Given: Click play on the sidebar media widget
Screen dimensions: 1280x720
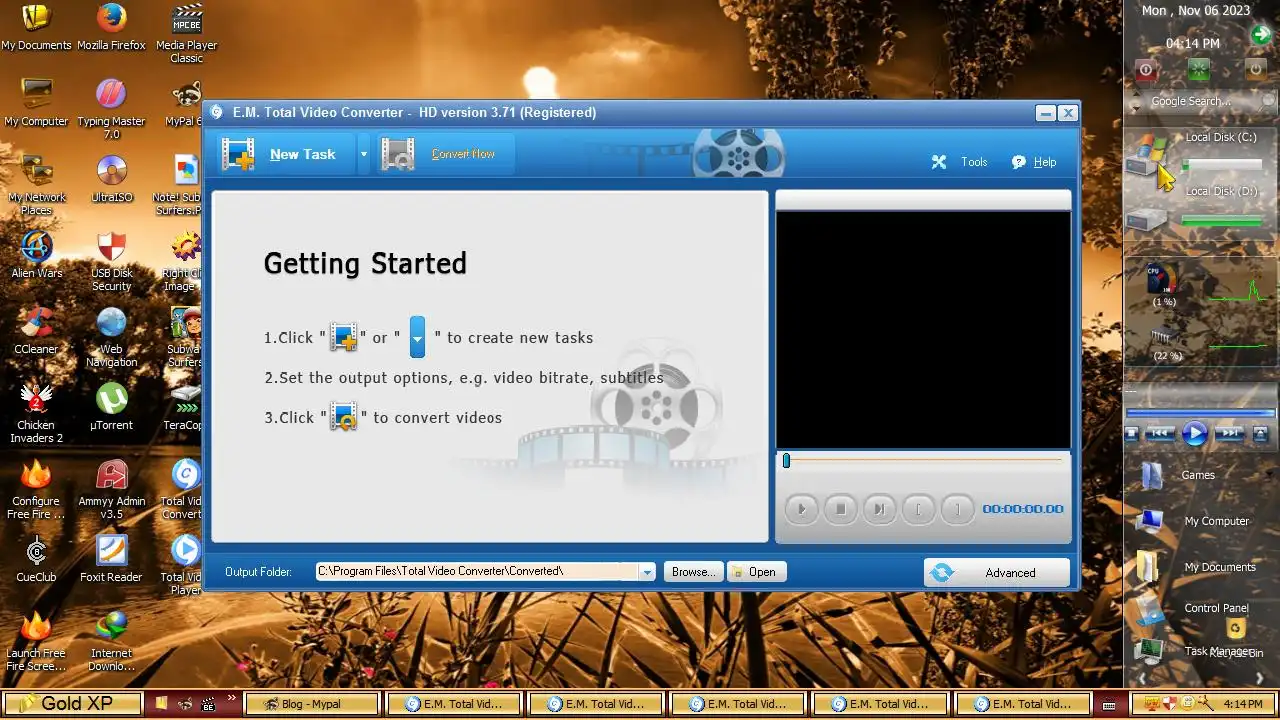Looking at the screenshot, I should tap(1194, 433).
